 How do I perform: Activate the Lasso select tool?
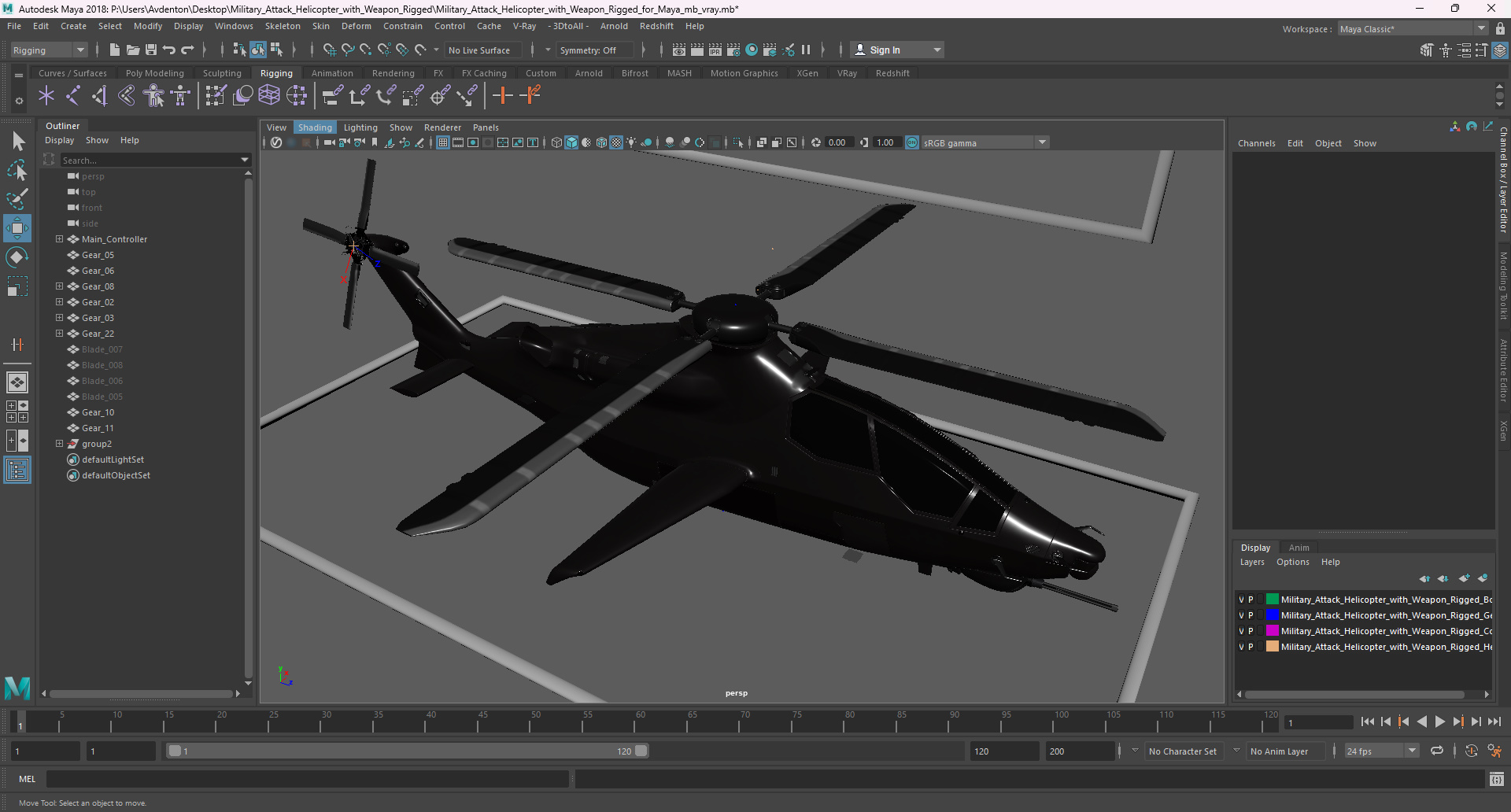[x=17, y=170]
